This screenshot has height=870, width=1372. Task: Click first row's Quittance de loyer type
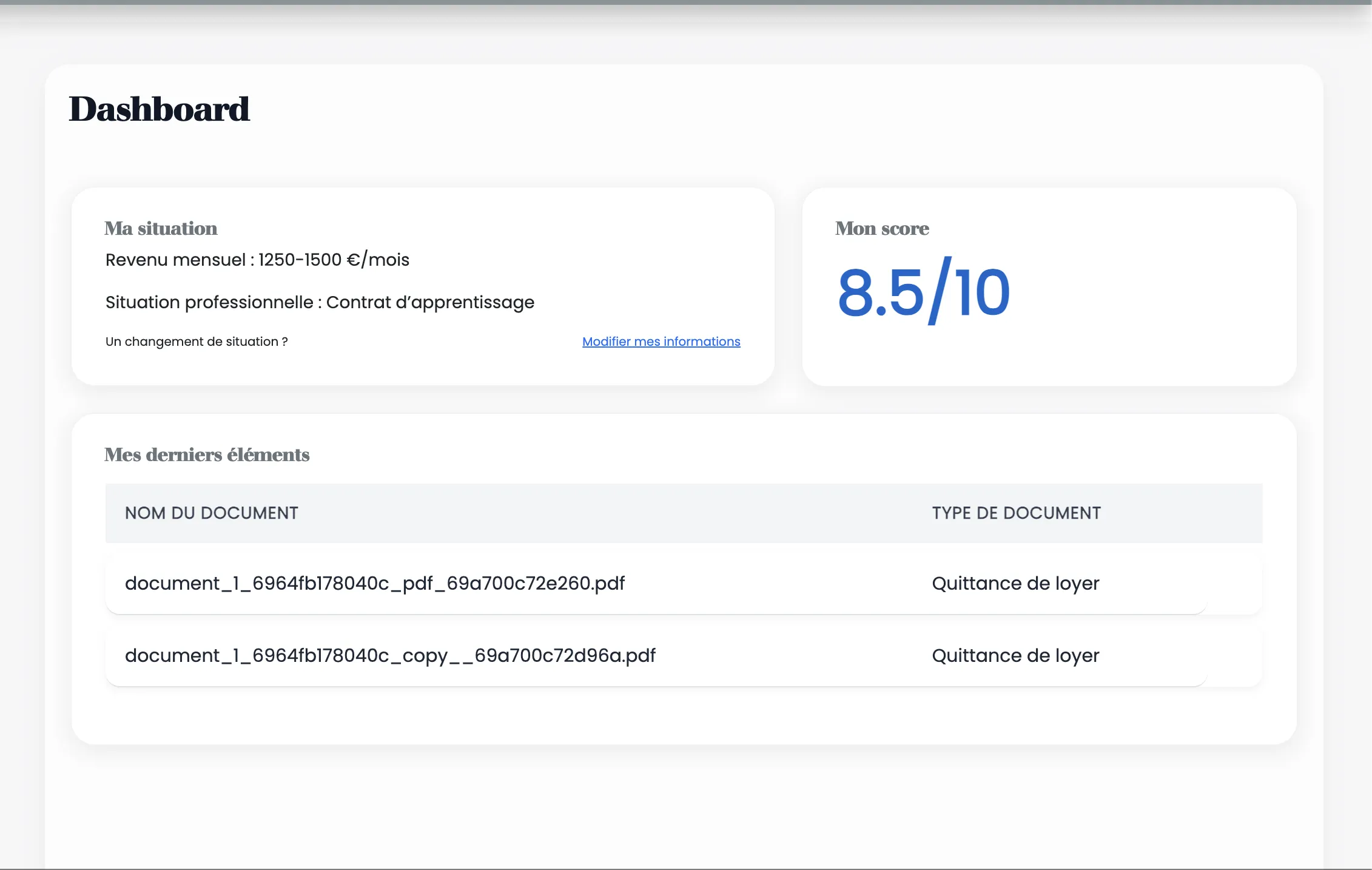pyautogui.click(x=1015, y=583)
